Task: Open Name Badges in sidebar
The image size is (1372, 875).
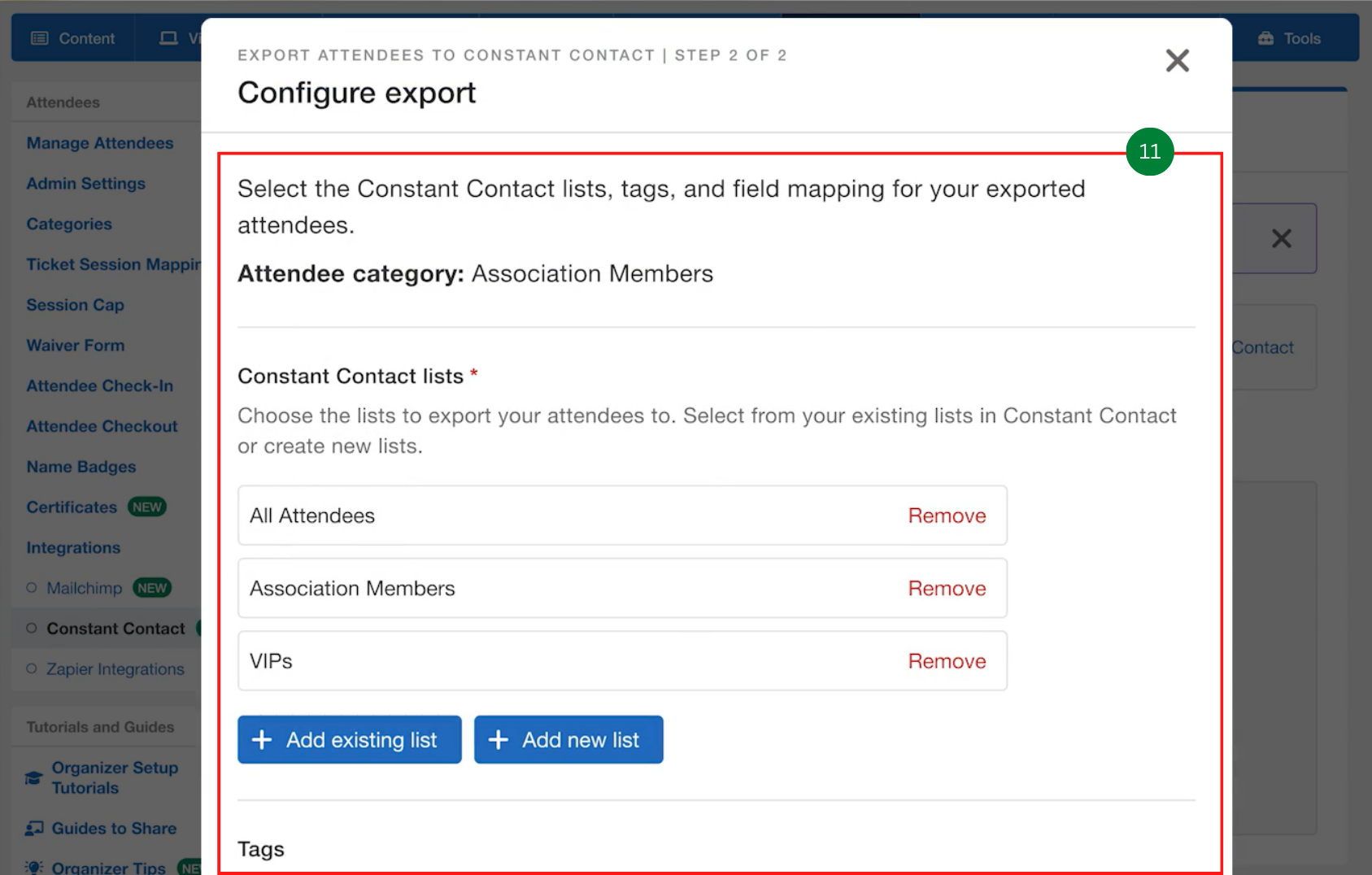Action: pyautogui.click(x=81, y=467)
